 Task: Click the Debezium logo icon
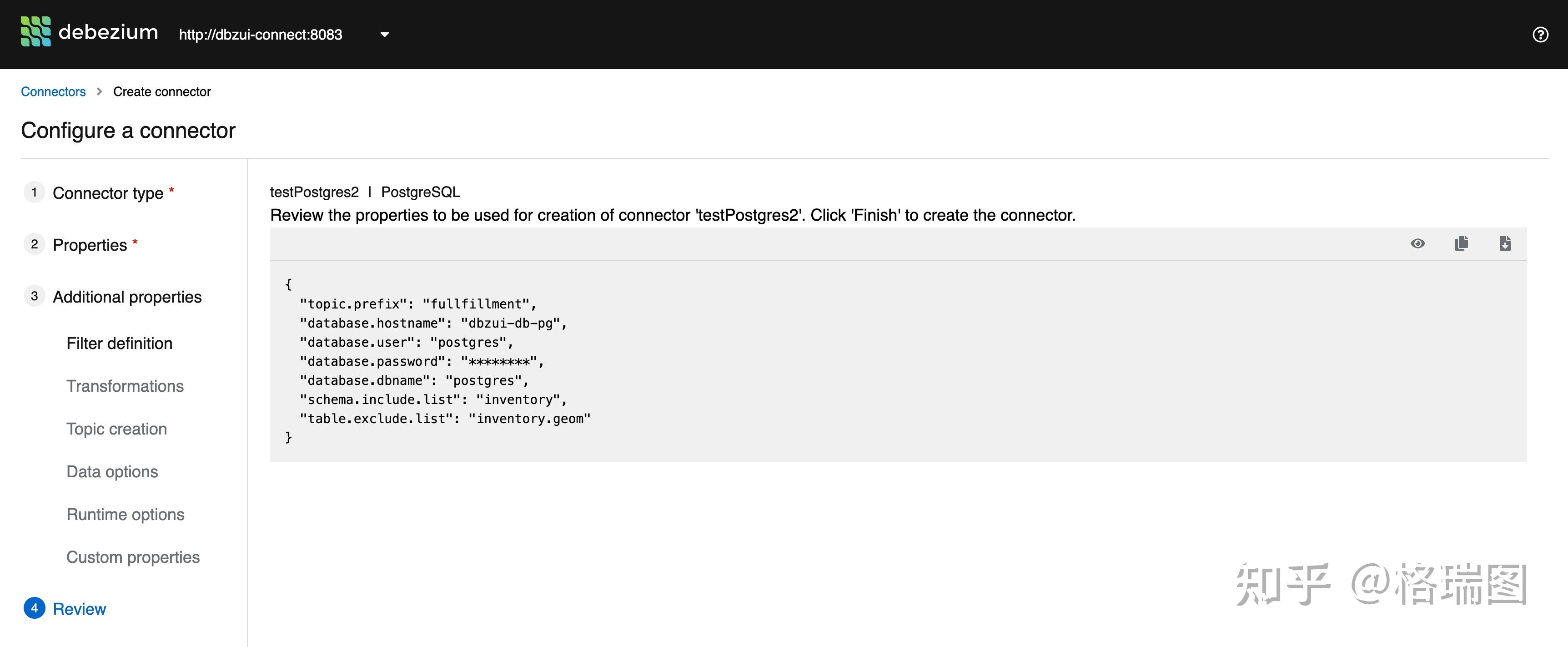click(35, 32)
